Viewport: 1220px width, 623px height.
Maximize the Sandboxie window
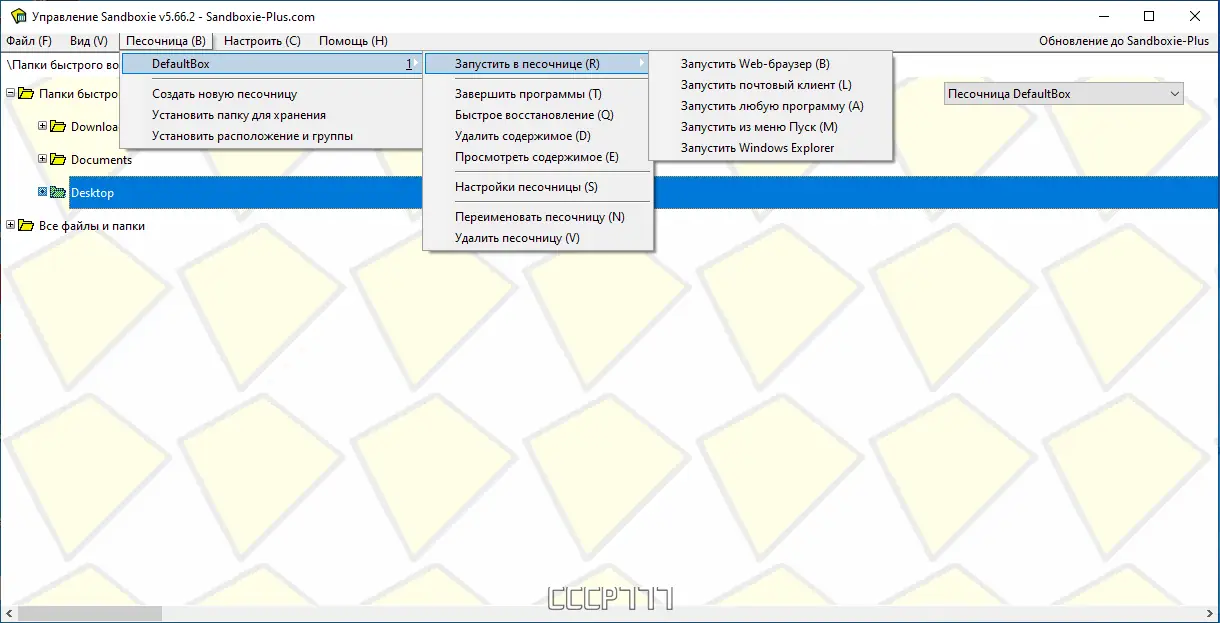(x=1150, y=16)
